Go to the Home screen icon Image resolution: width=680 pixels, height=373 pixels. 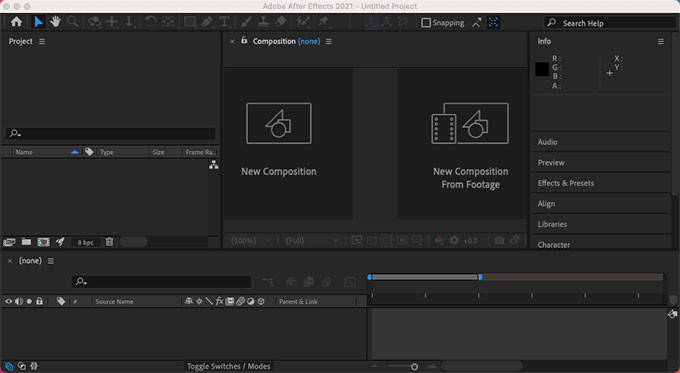pos(16,21)
